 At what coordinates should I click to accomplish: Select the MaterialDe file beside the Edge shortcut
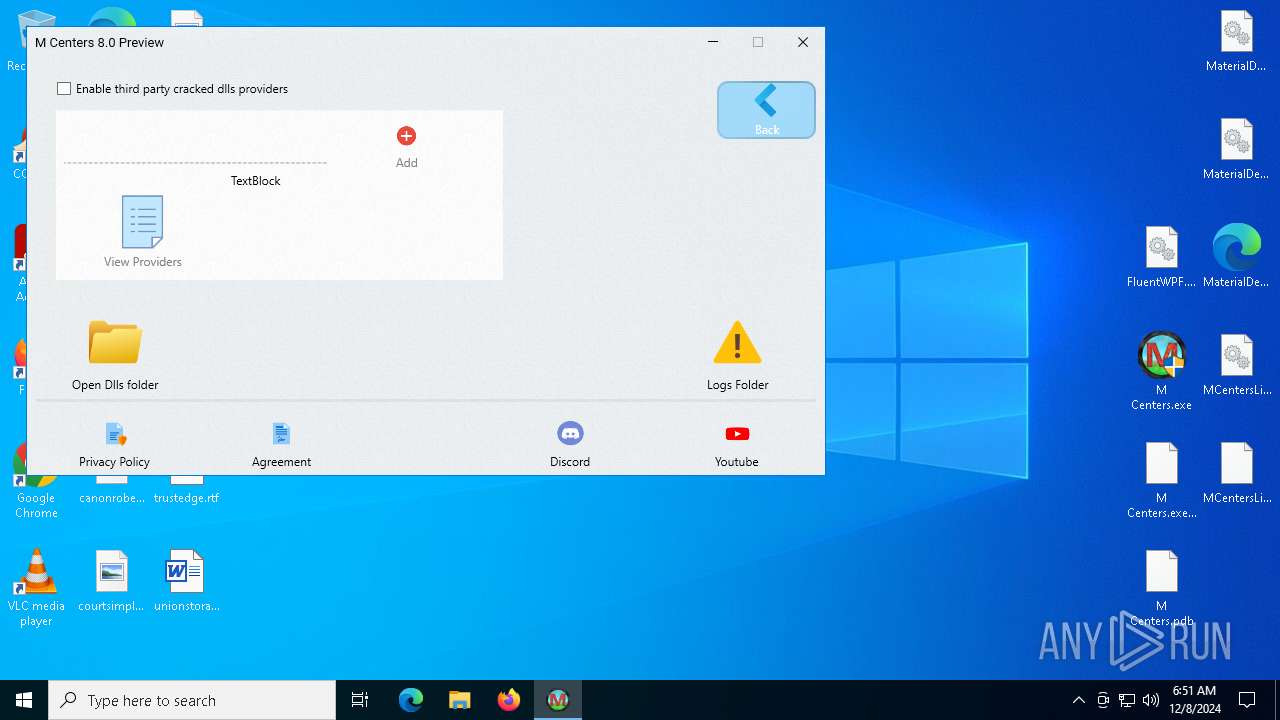coord(1236,148)
